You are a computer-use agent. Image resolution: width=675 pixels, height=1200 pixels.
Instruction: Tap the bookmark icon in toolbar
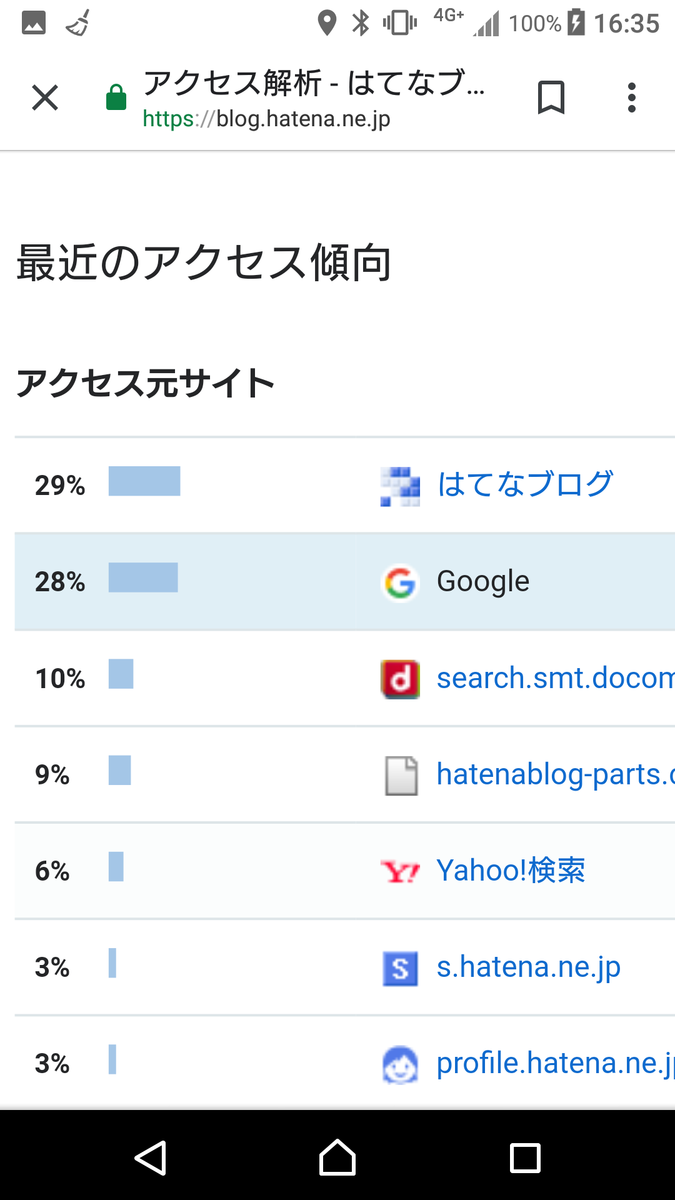click(x=551, y=98)
